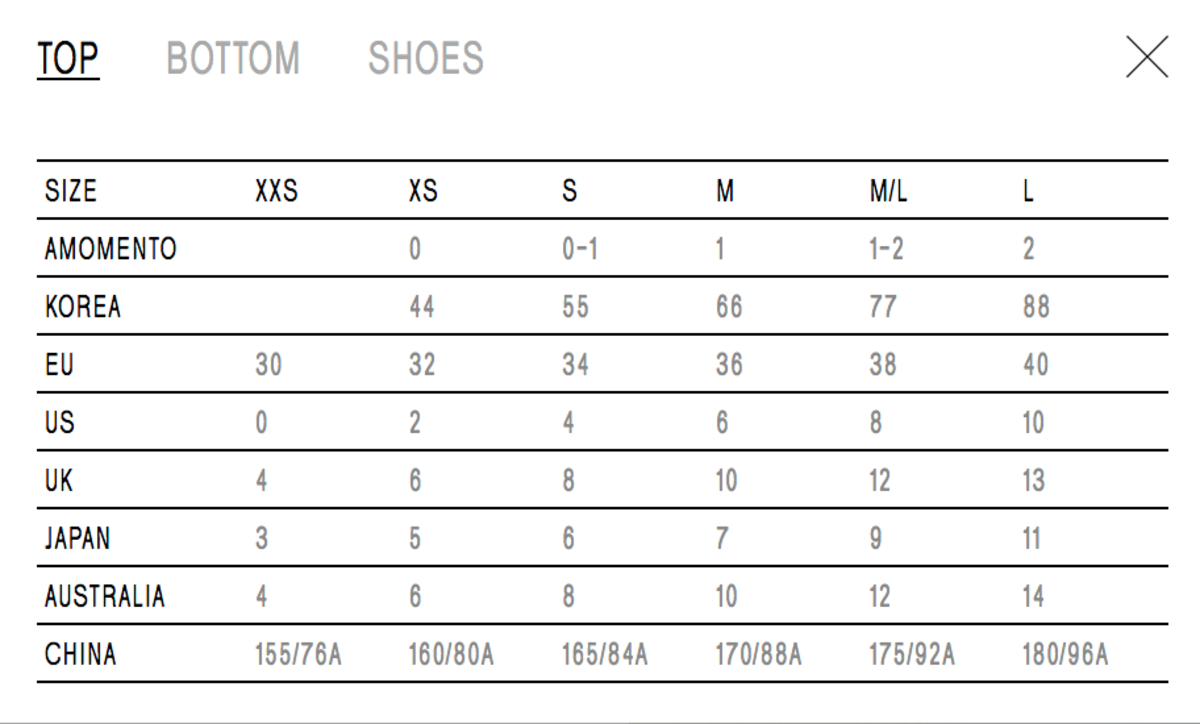Open the SHOES size tab

pyautogui.click(x=426, y=59)
